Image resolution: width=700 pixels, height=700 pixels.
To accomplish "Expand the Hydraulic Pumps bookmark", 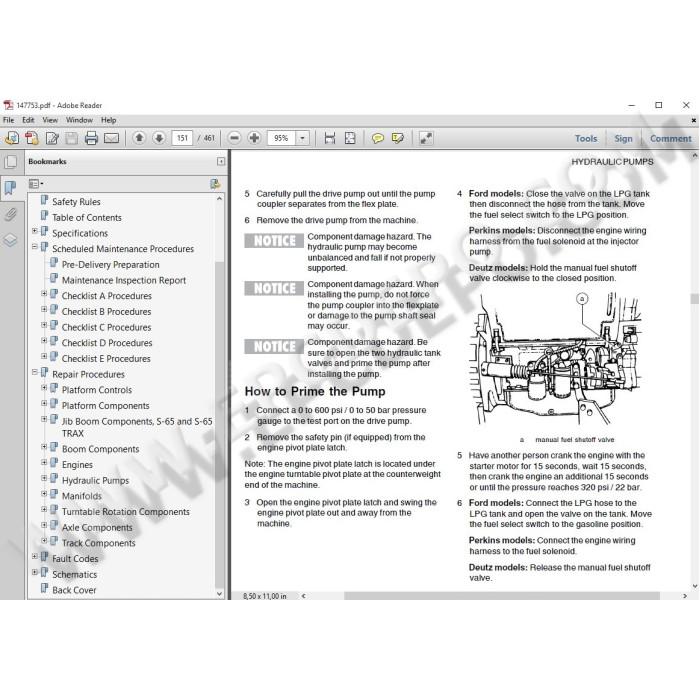I will click(44, 478).
